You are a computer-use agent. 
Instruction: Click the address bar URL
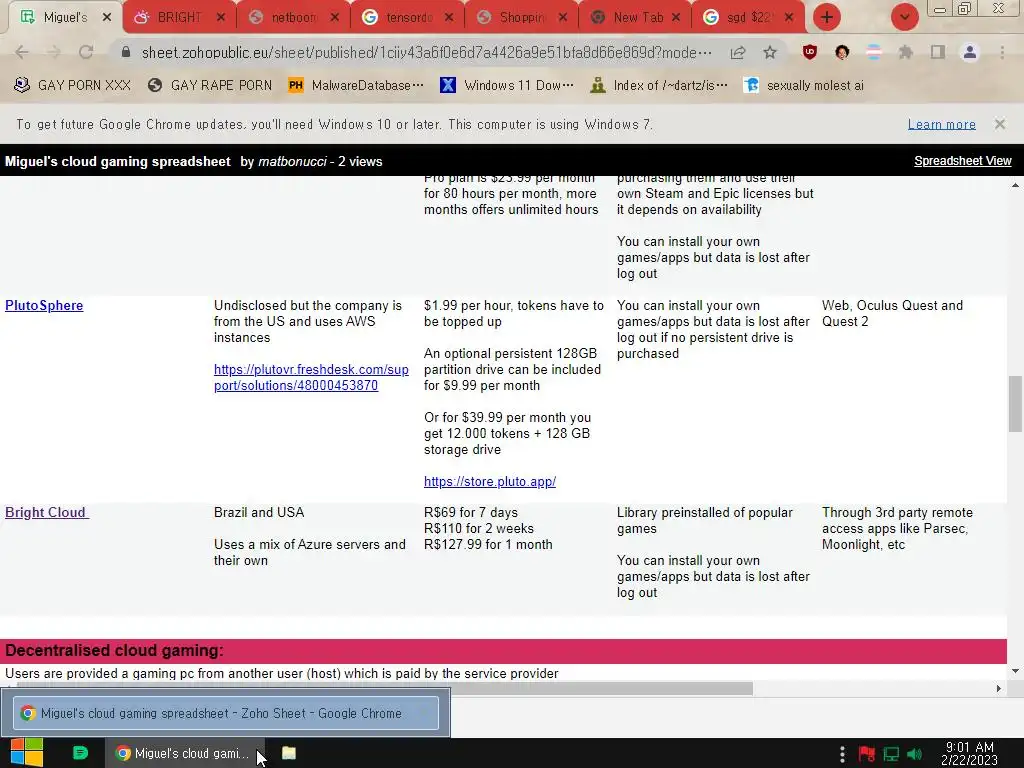coord(426,52)
